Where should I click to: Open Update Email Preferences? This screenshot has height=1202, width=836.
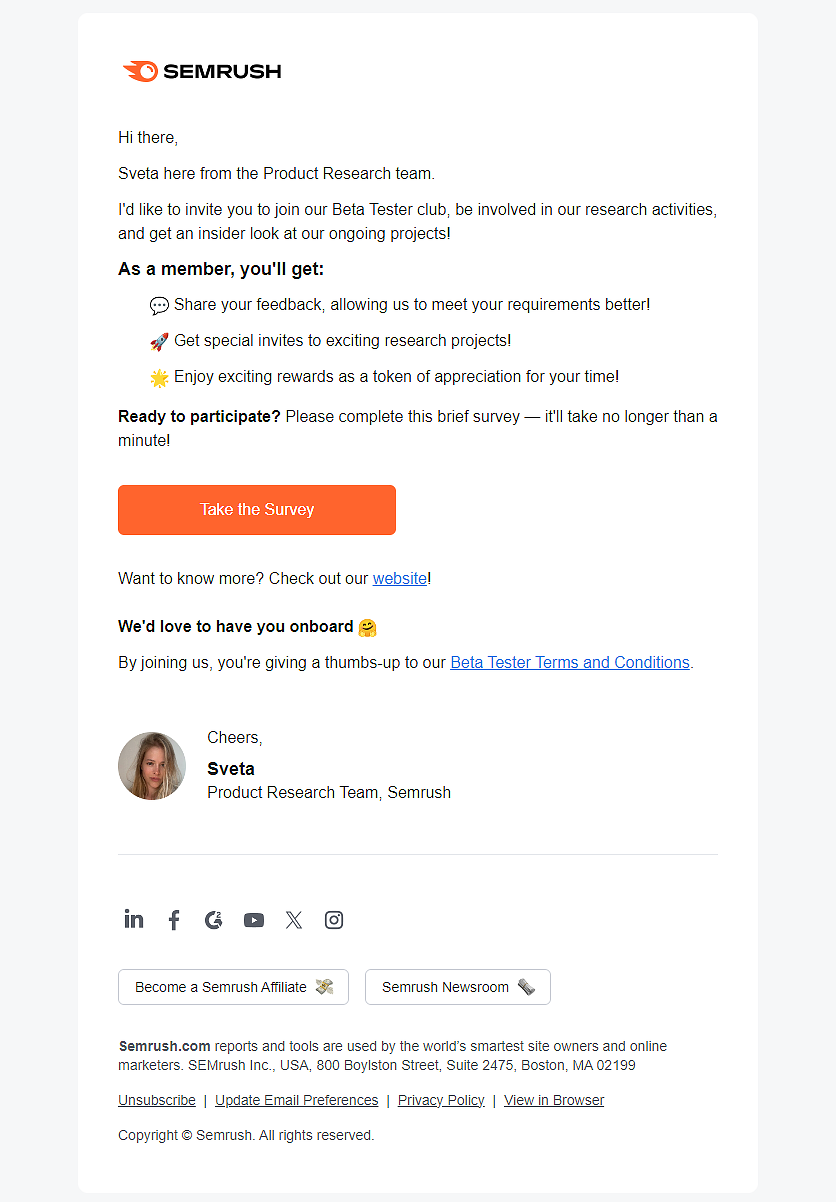point(296,1100)
